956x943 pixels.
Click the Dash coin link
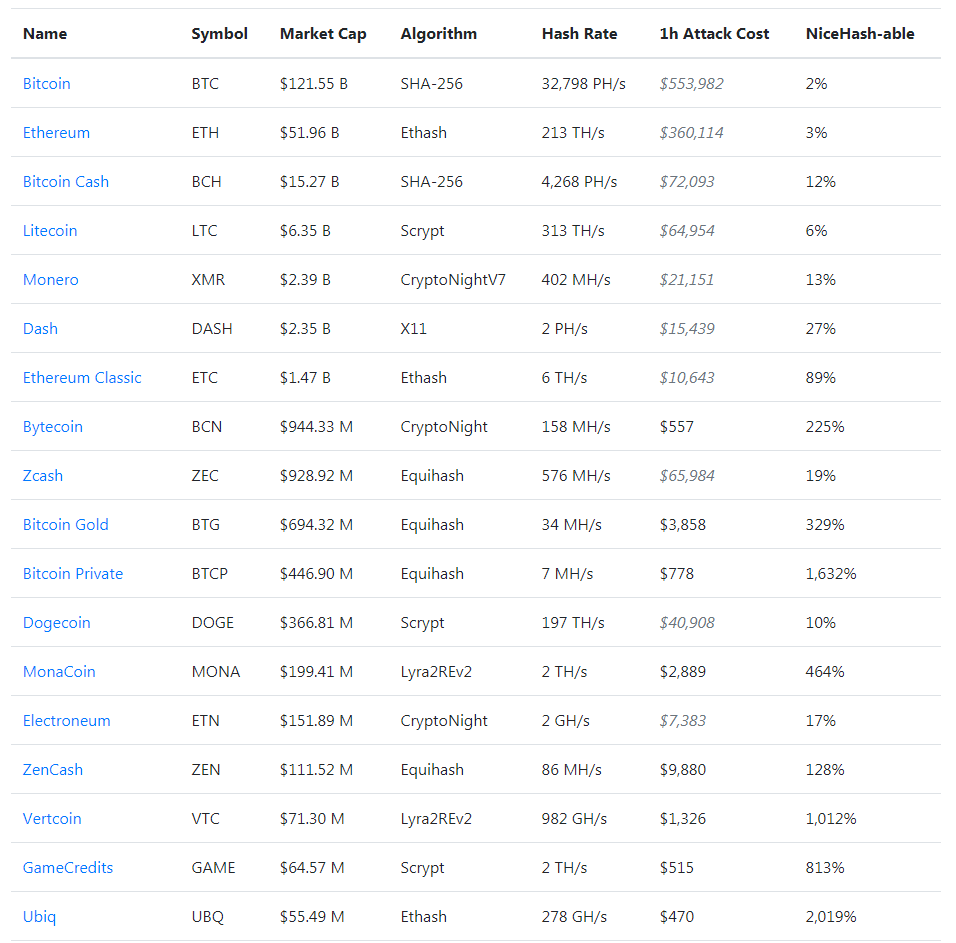coord(40,329)
